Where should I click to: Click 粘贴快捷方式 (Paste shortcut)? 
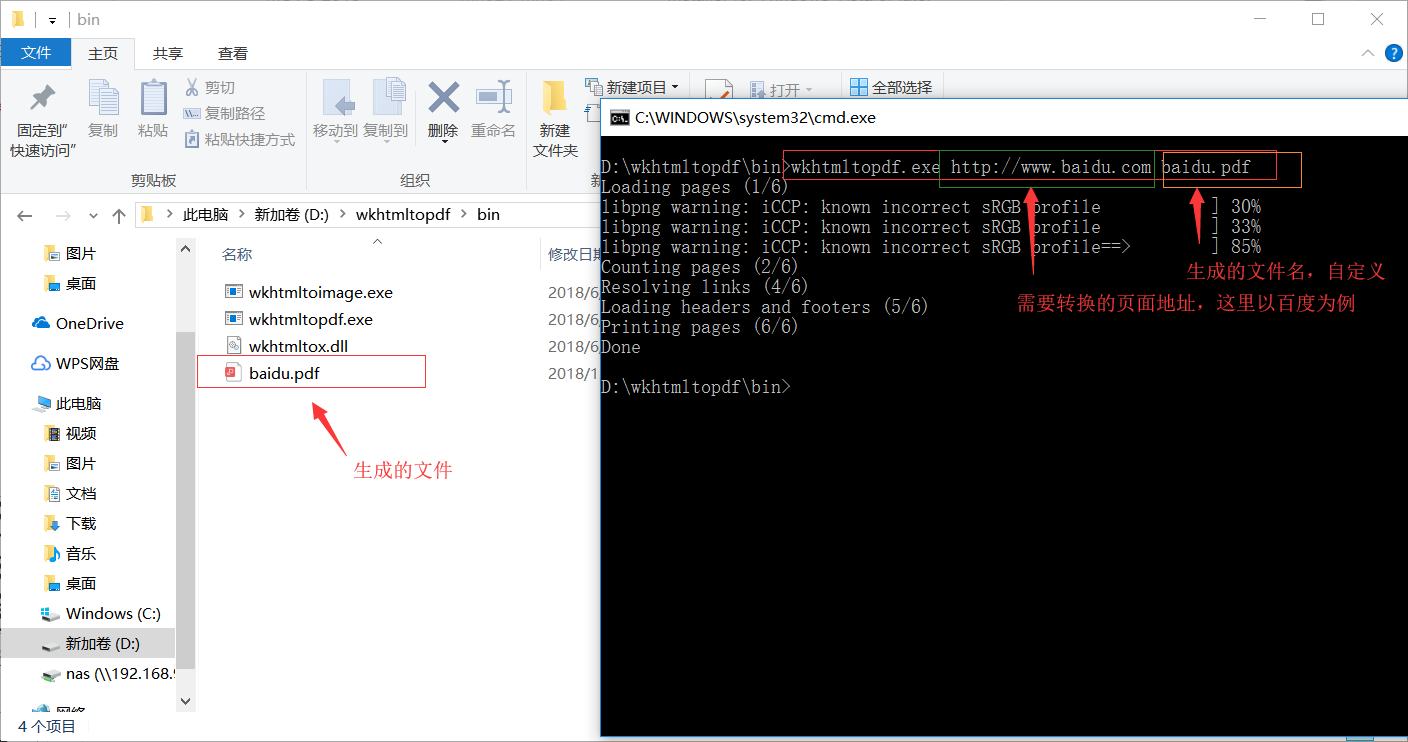pyautogui.click(x=240, y=140)
